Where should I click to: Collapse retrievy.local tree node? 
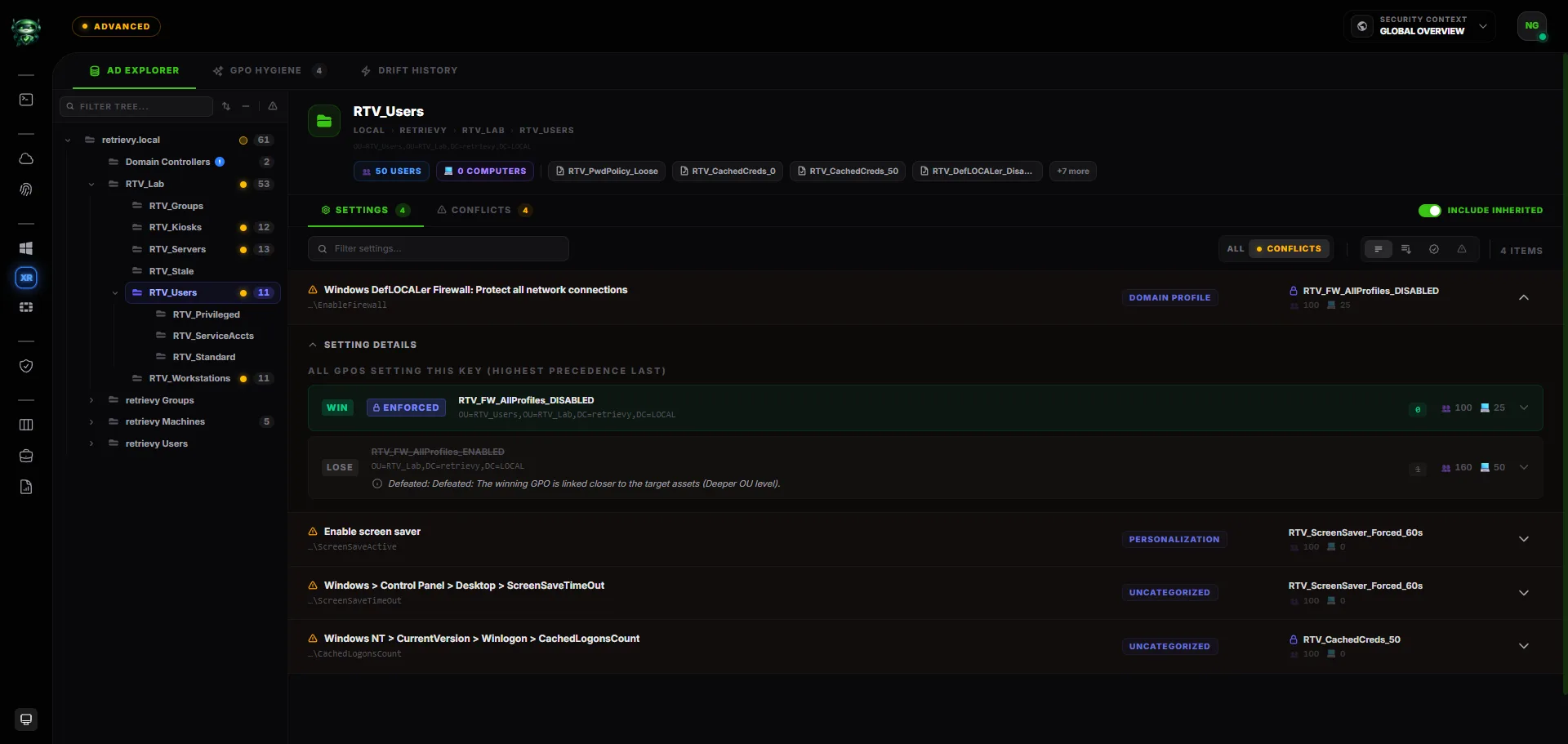68,140
